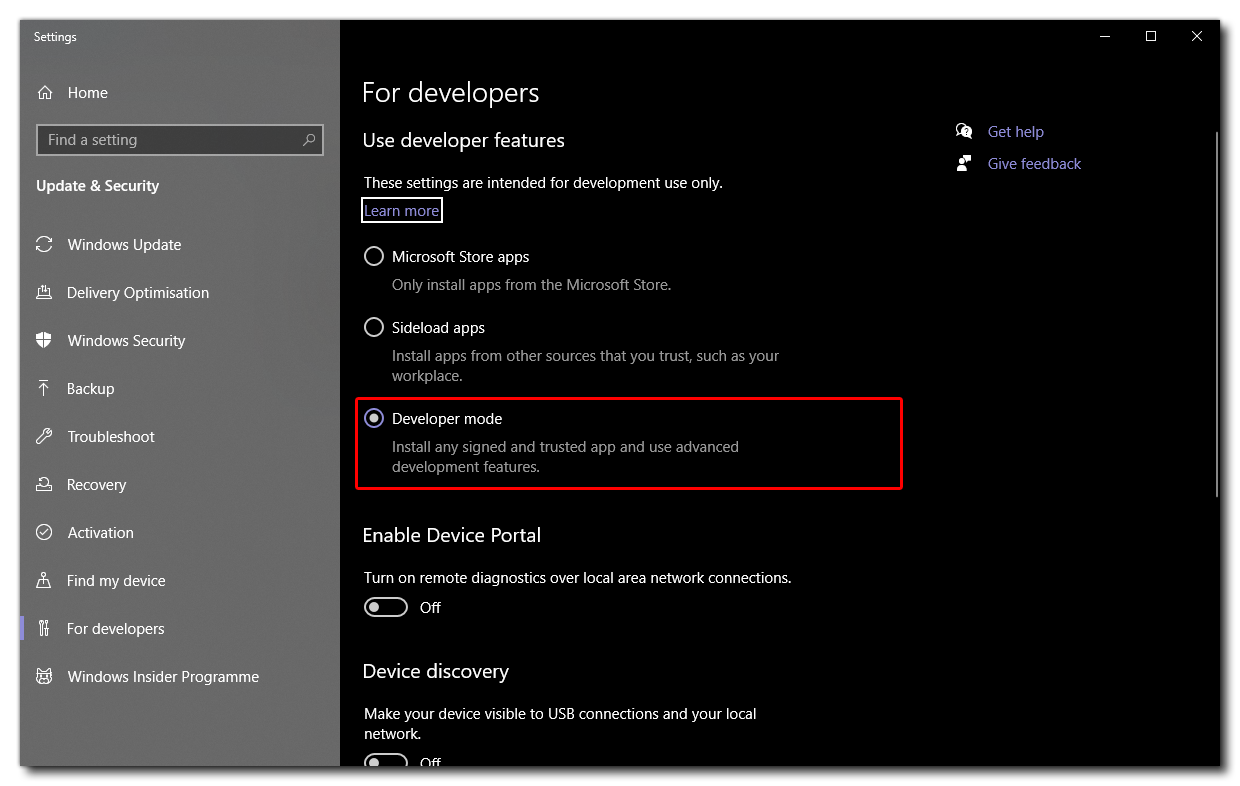Go to Find my device page
The image size is (1240, 786).
click(116, 581)
